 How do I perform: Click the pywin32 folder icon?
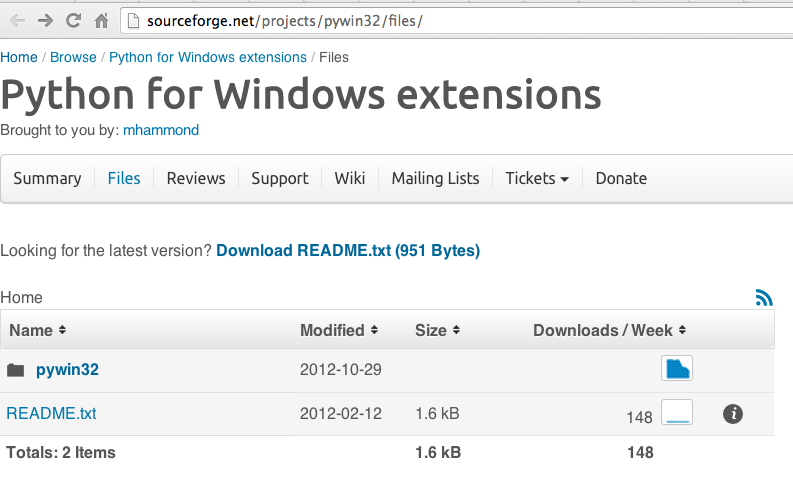[x=15, y=370]
